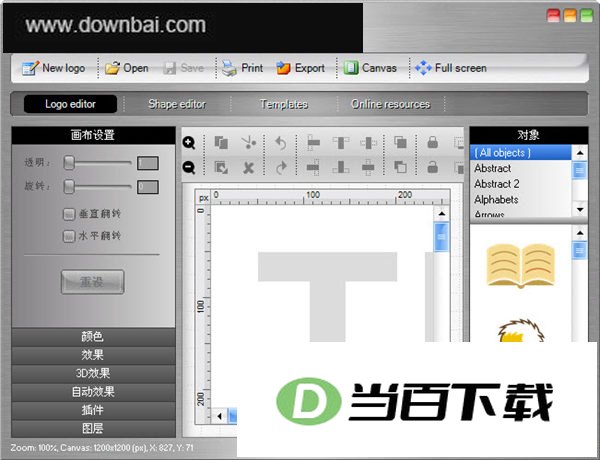This screenshot has height=460, width=600.
Task: Open the Templates tab
Action: click(284, 104)
